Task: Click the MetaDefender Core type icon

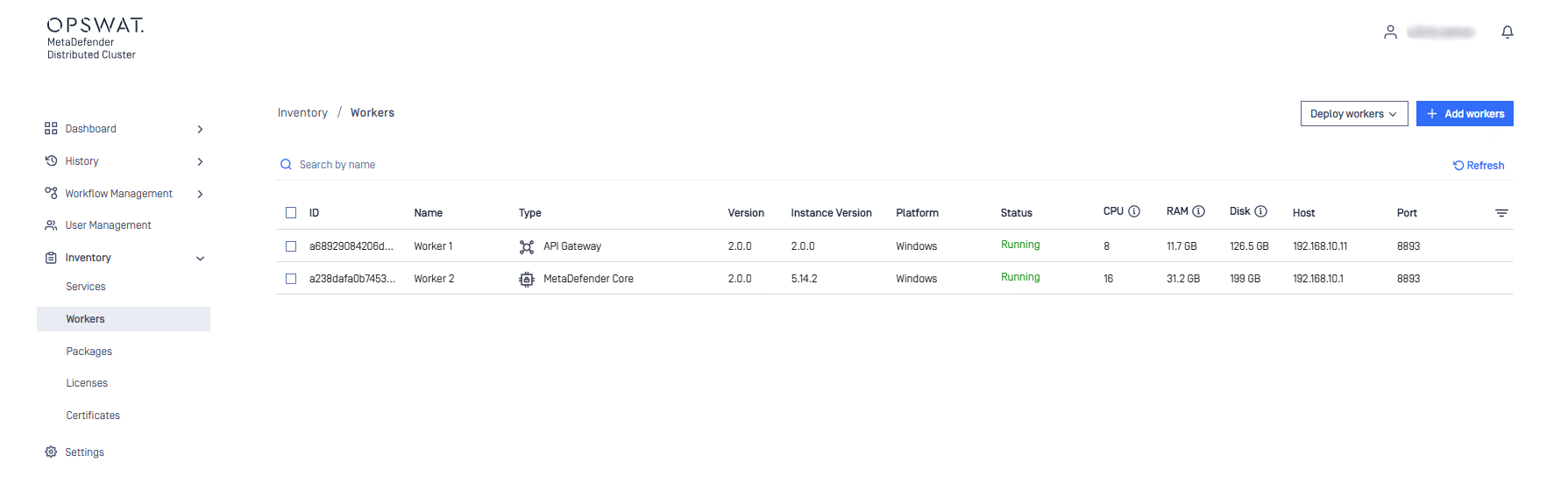Action: pyautogui.click(x=527, y=280)
